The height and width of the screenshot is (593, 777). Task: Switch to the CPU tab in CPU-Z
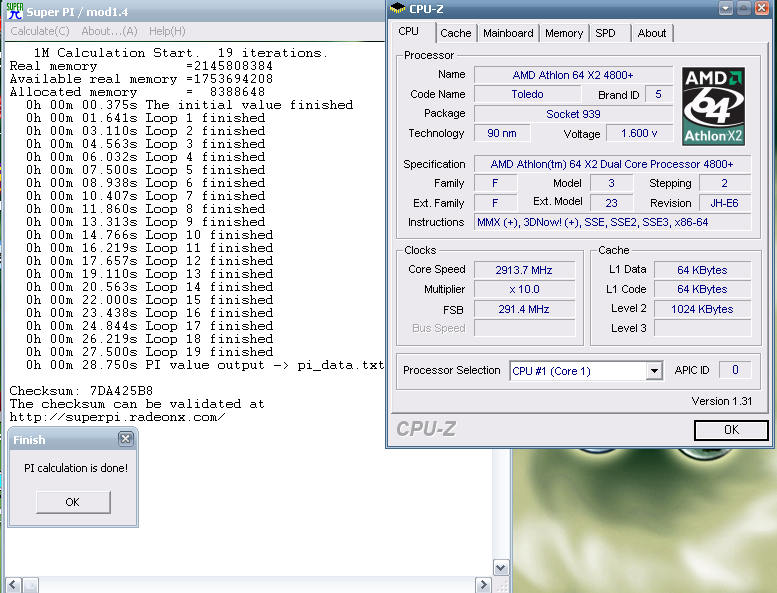(x=409, y=31)
